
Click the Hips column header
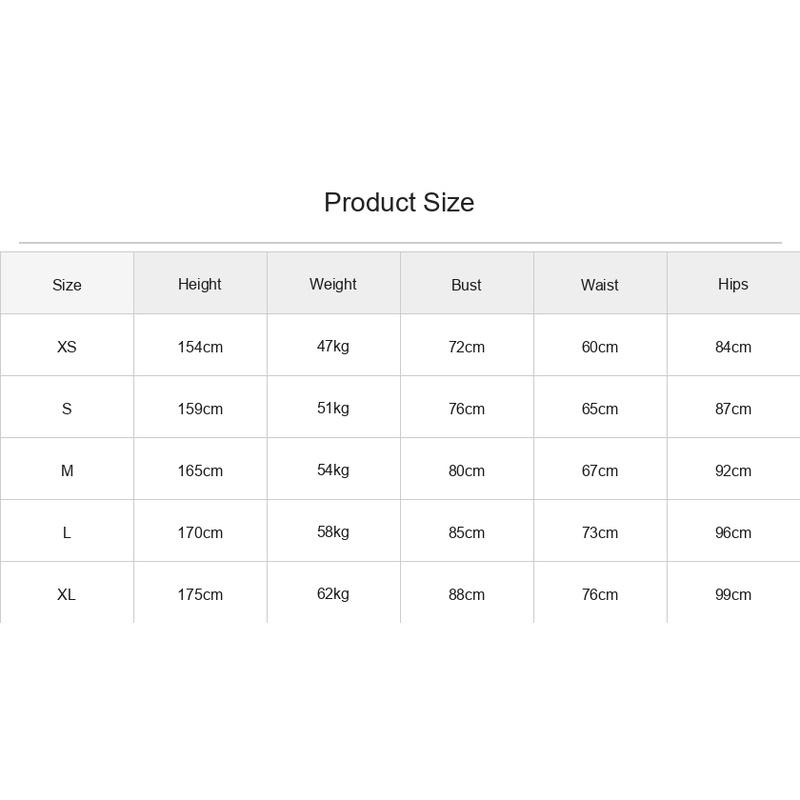[733, 284]
